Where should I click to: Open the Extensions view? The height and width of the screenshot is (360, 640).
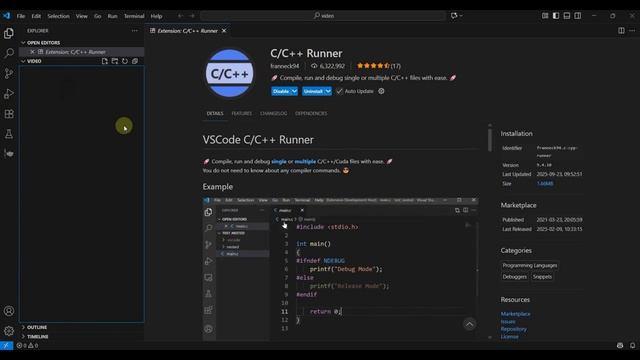(x=9, y=114)
